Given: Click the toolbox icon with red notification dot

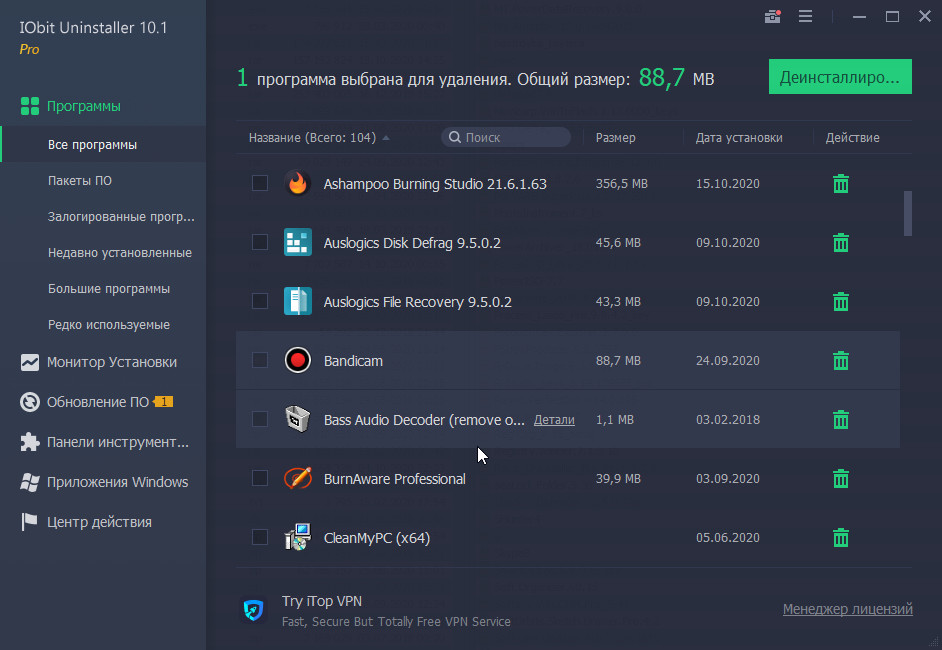Looking at the screenshot, I should pyautogui.click(x=773, y=17).
